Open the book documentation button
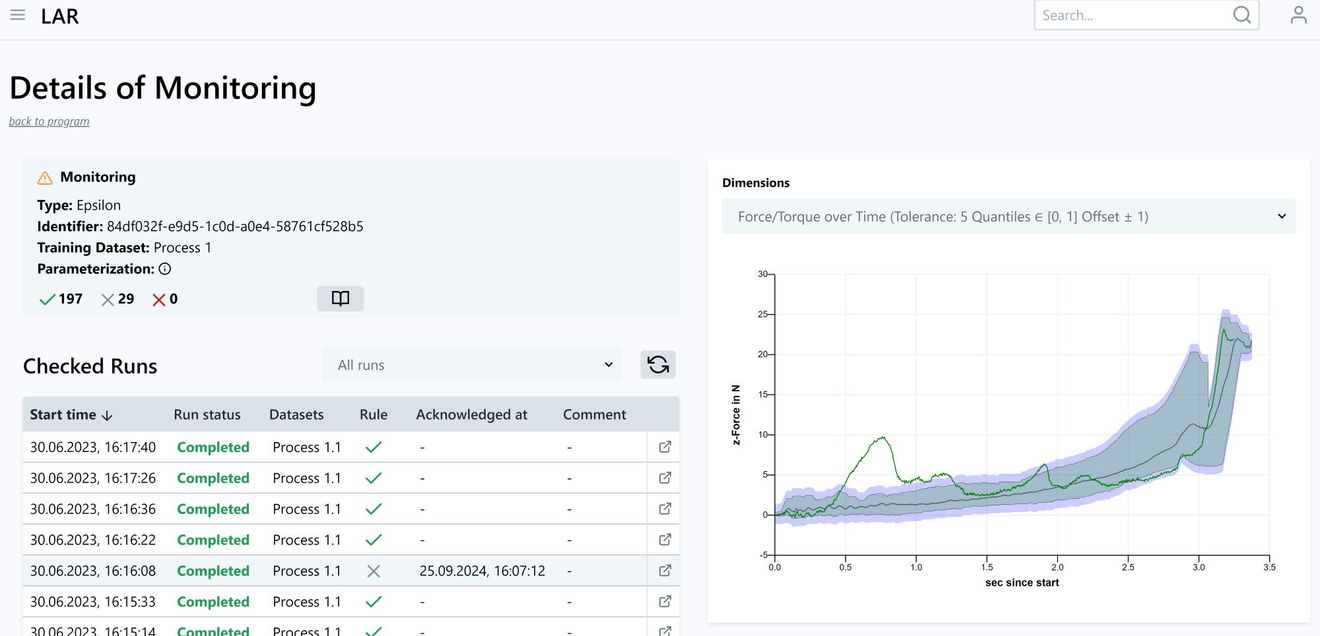This screenshot has width=1320, height=636. click(340, 299)
